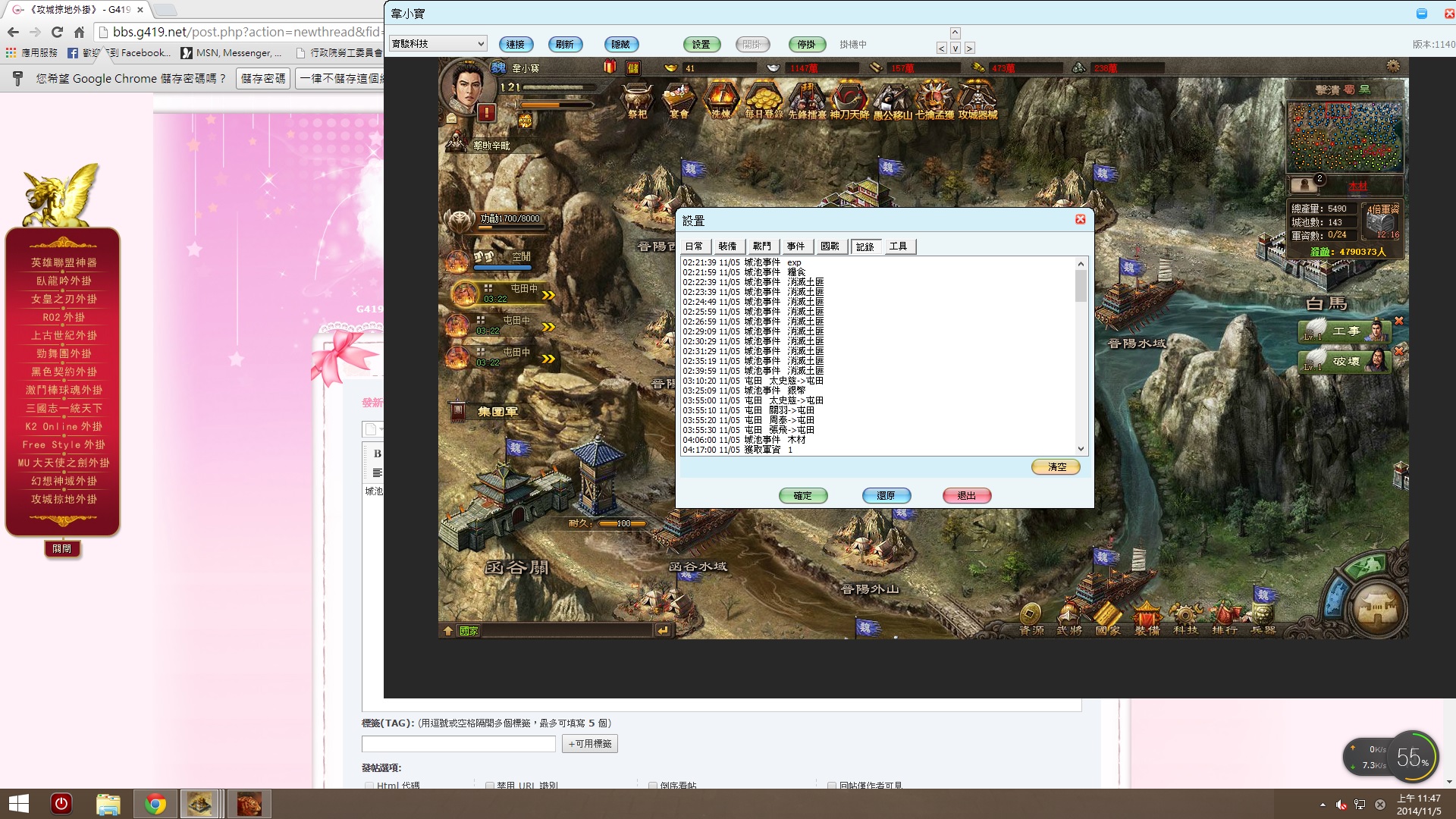Click the game settings gear icon
1456x819 pixels.
pos(1393,67)
